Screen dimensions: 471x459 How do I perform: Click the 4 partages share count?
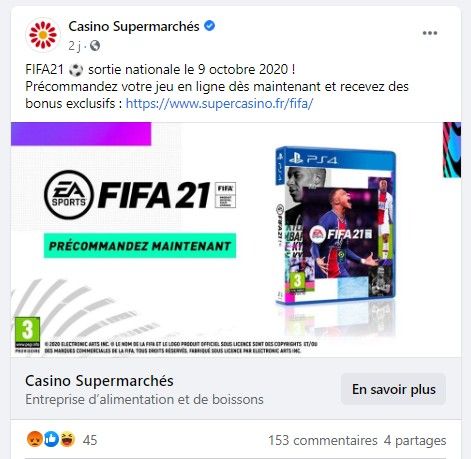(415, 440)
